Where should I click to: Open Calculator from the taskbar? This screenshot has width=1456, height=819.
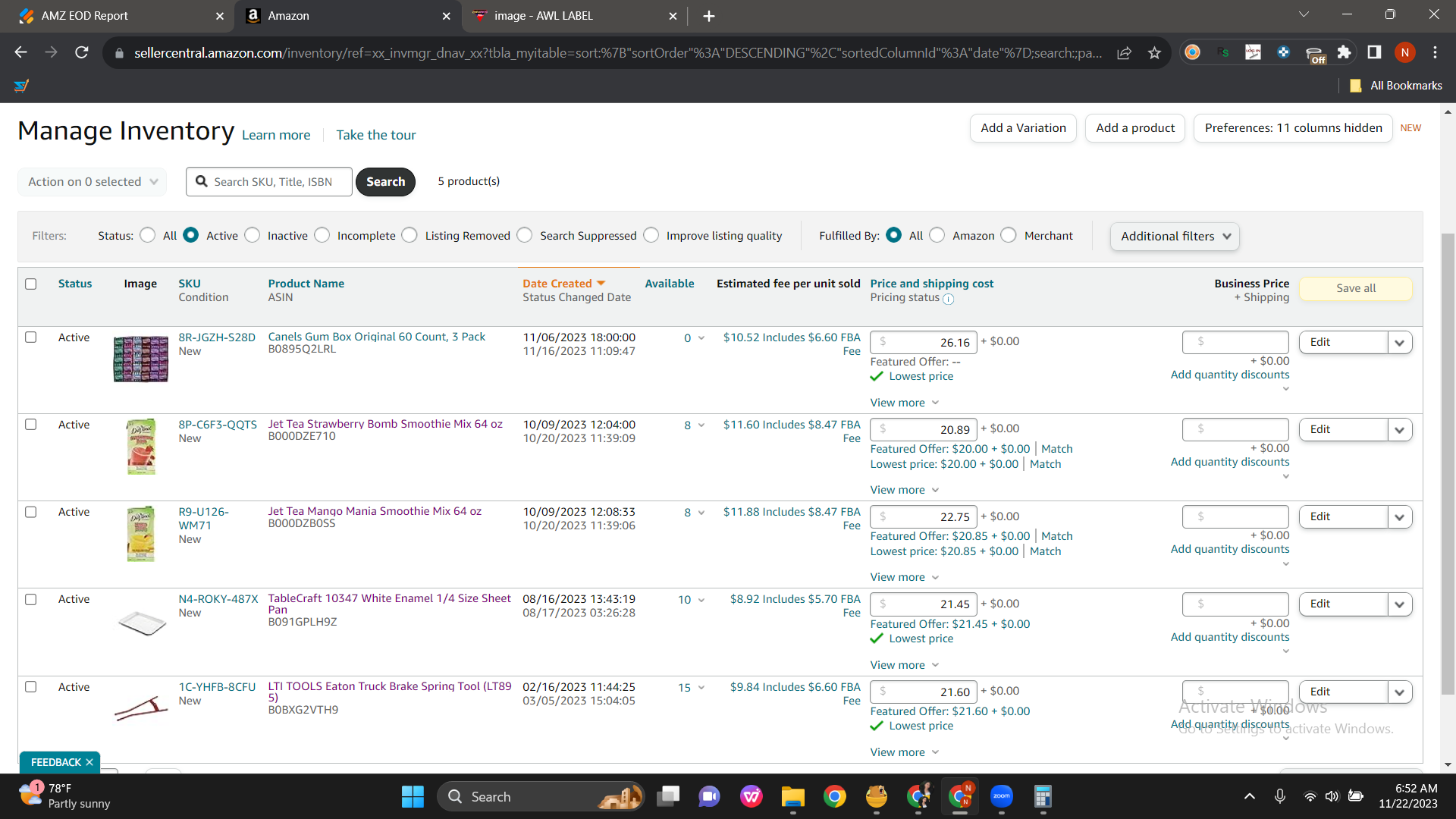click(x=1043, y=796)
